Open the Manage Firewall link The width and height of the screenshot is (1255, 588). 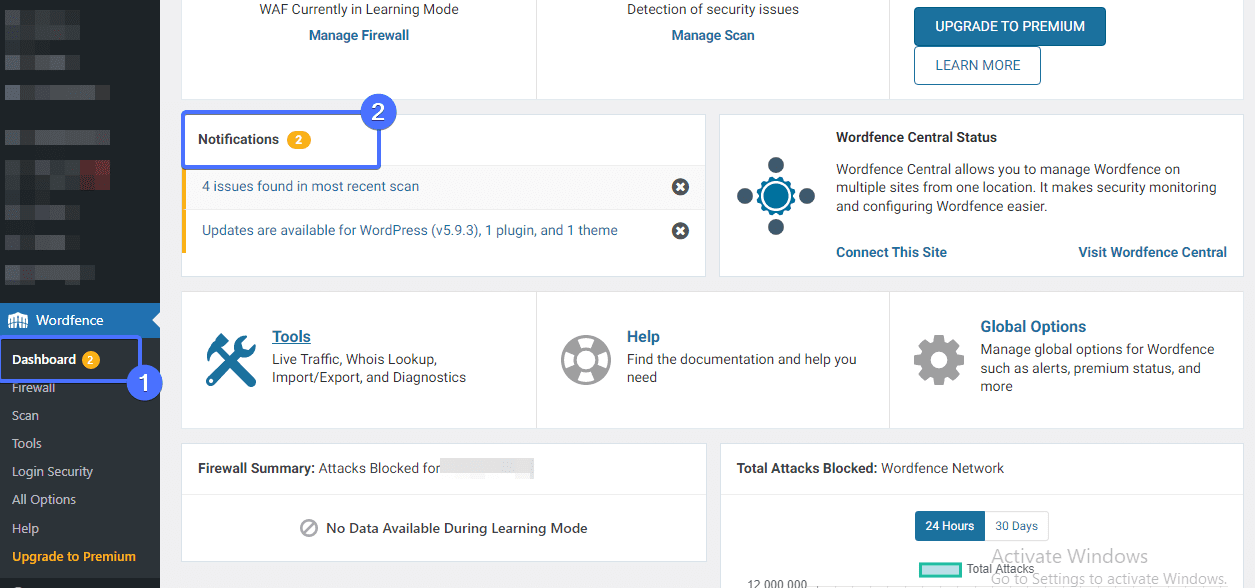pyautogui.click(x=359, y=35)
